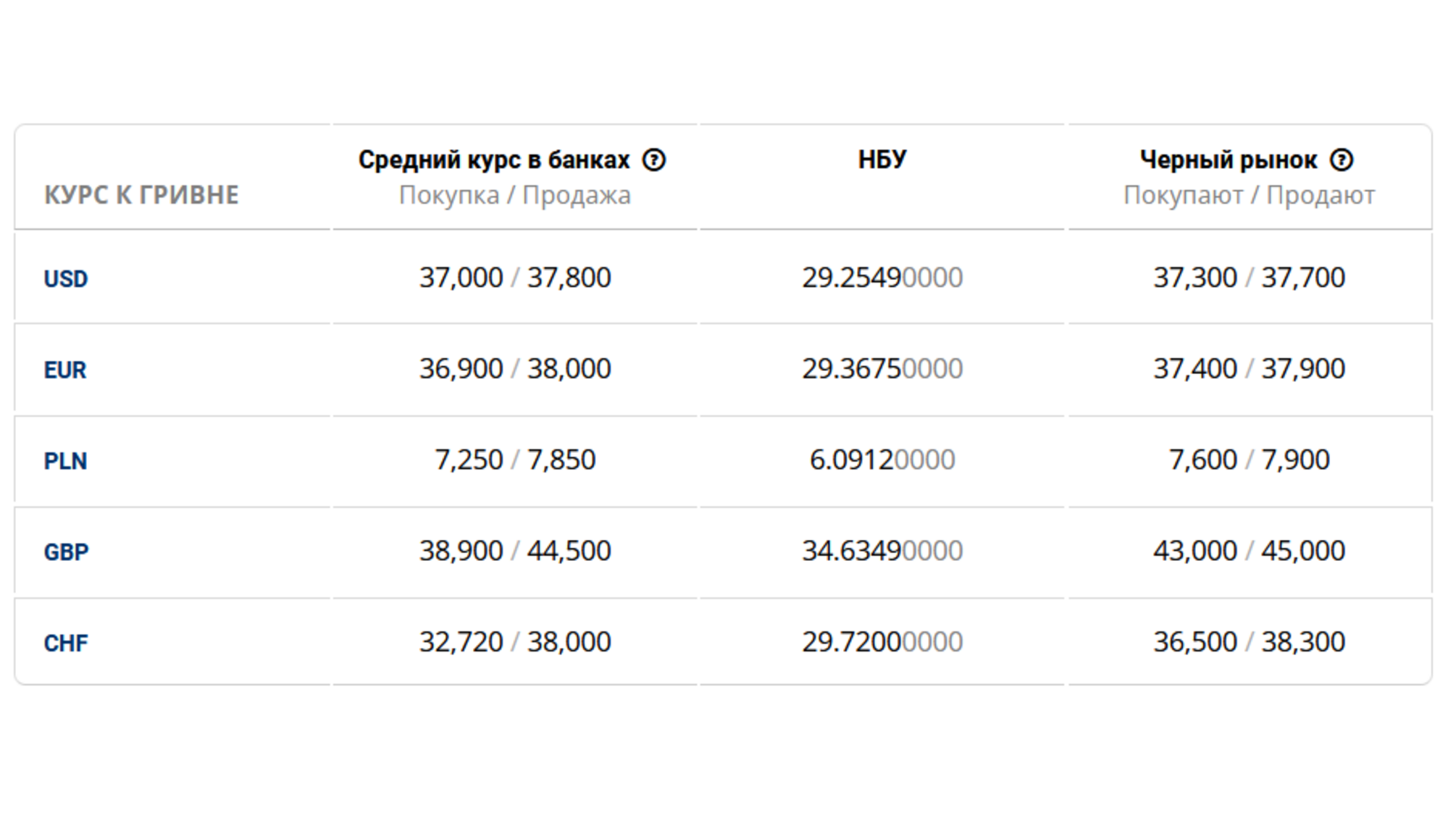
Task: Open the USD currency link
Action: pyautogui.click(x=66, y=279)
